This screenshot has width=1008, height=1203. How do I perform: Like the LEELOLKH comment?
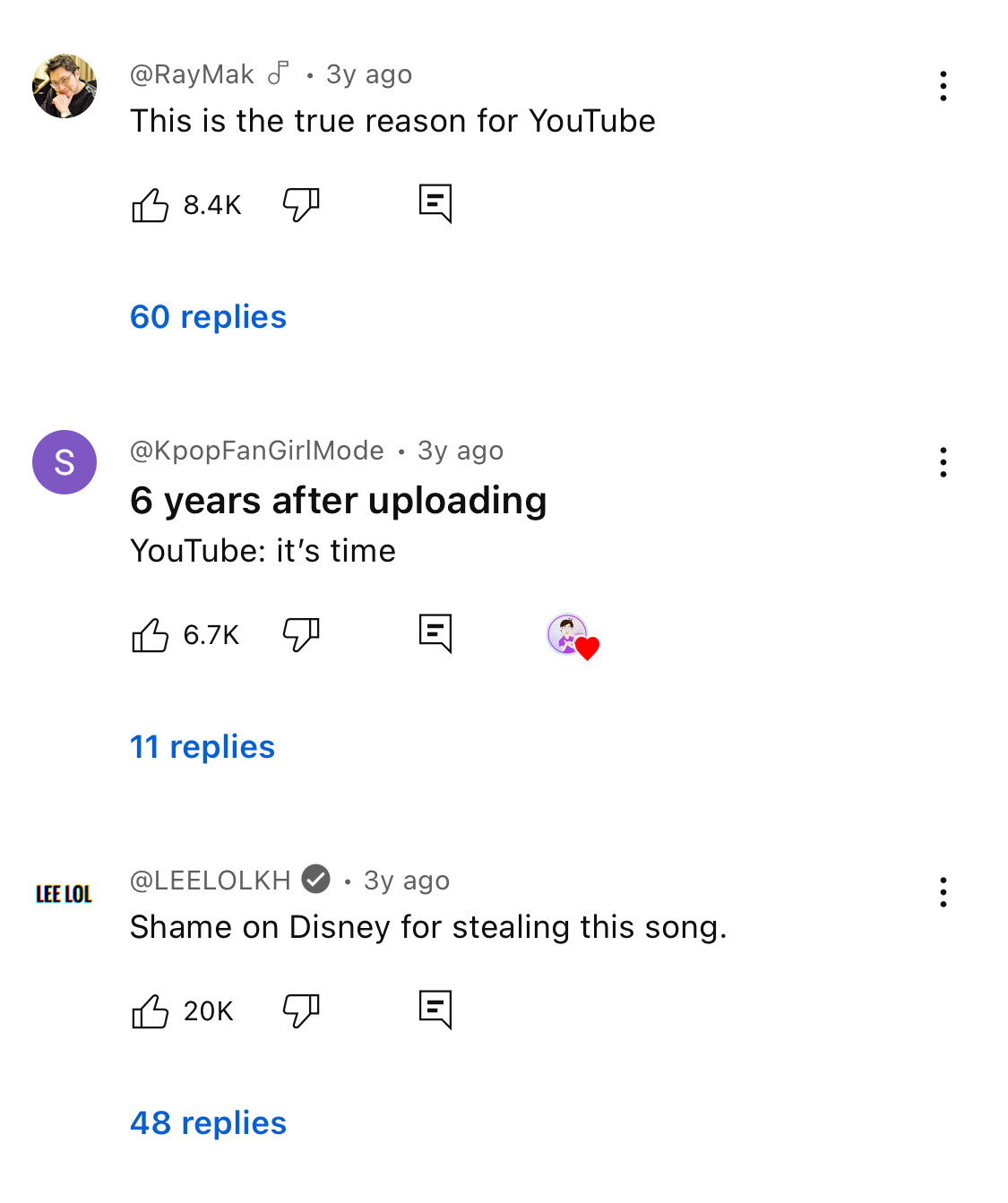[151, 1011]
